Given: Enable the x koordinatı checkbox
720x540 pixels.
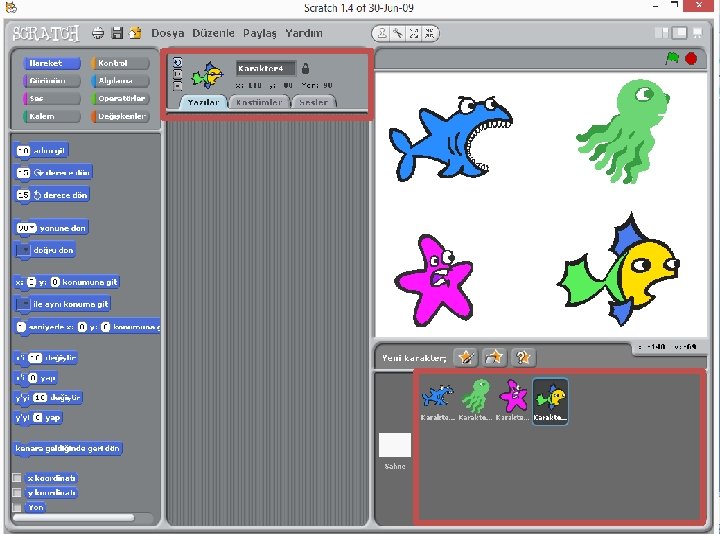Looking at the screenshot, I should [x=17, y=478].
